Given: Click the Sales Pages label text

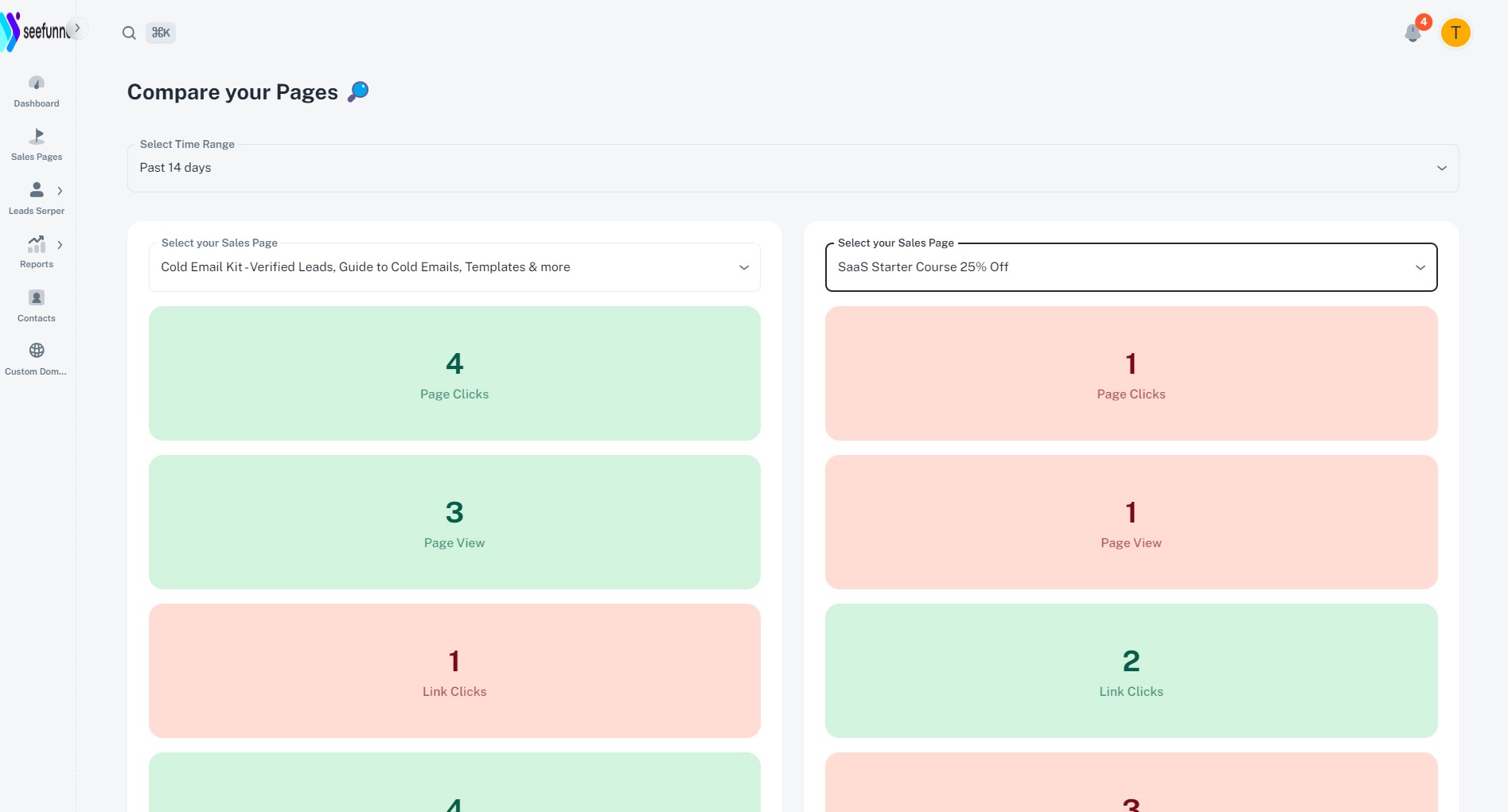Looking at the screenshot, I should (x=37, y=157).
